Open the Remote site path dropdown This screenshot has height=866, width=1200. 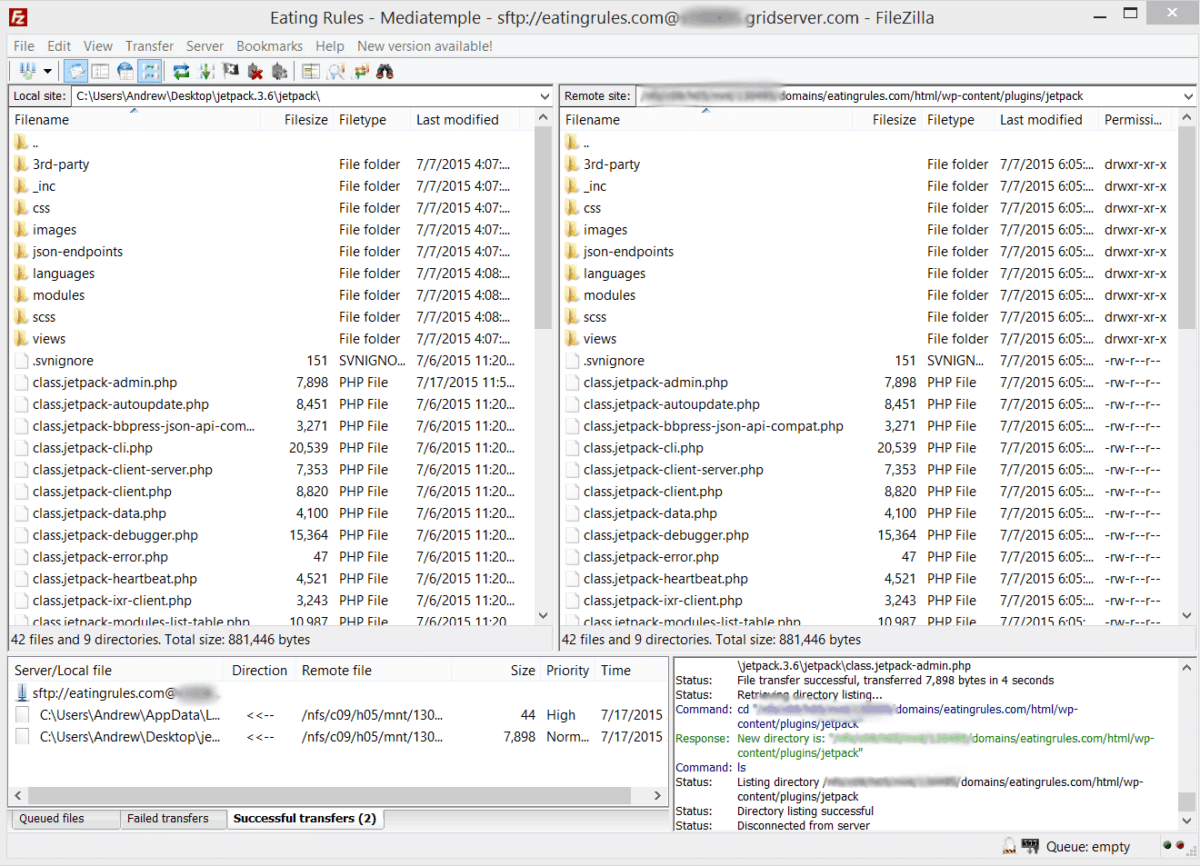pos(1187,96)
